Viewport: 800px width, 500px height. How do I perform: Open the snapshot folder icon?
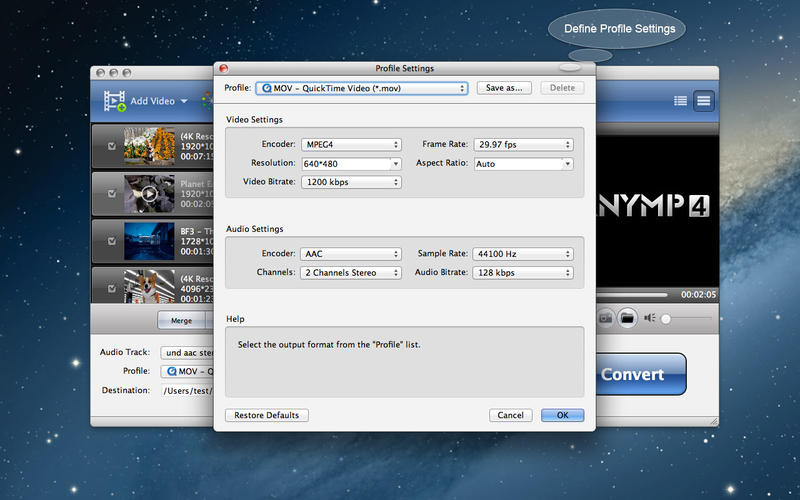pyautogui.click(x=627, y=317)
